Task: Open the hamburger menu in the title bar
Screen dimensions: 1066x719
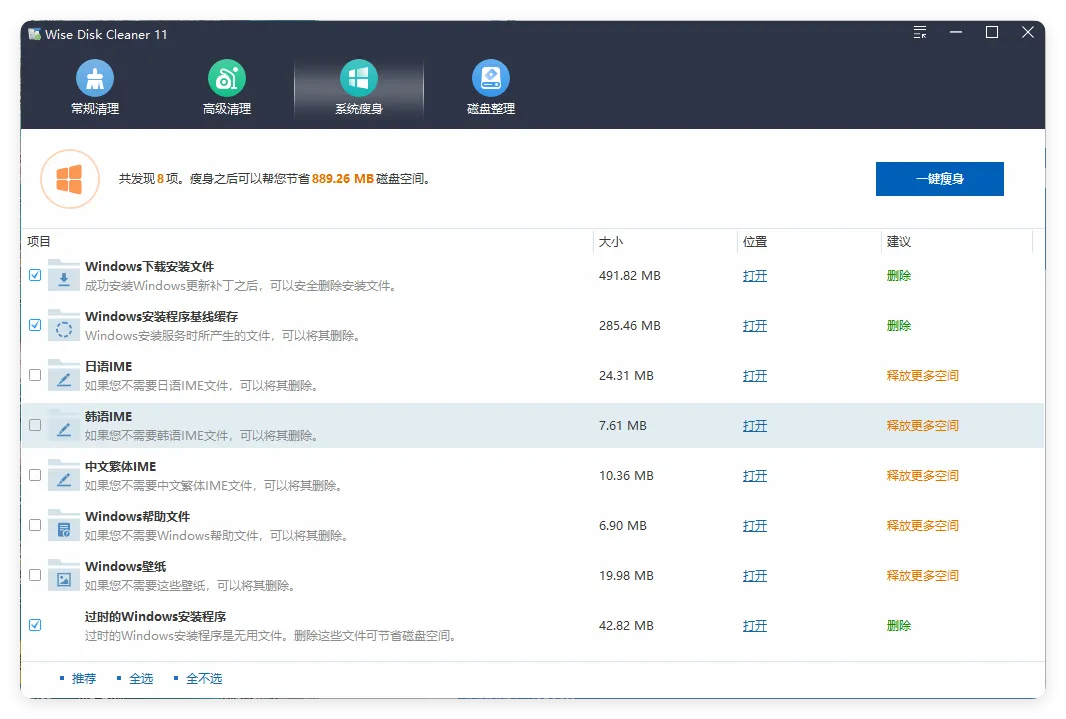Action: (919, 31)
